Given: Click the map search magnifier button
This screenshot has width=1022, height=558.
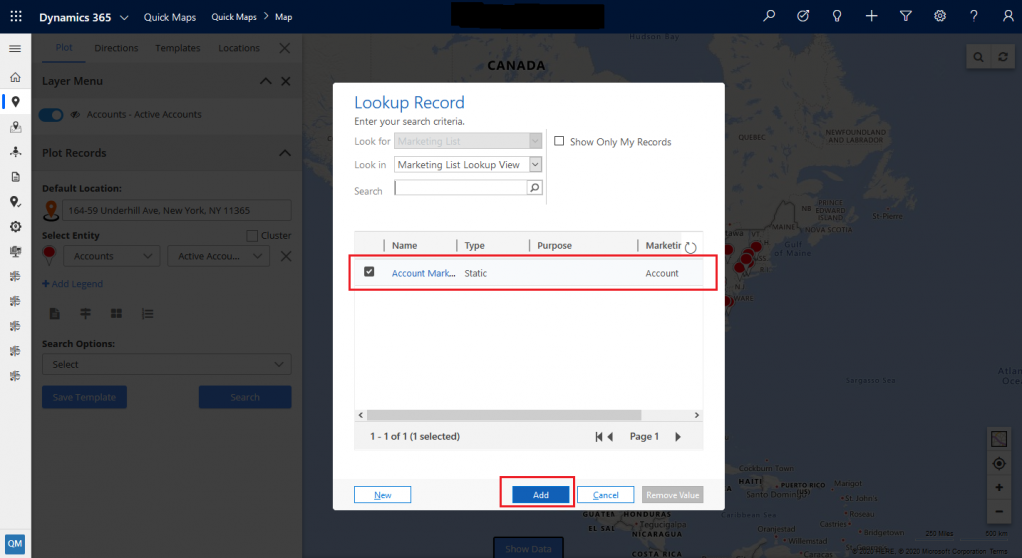Looking at the screenshot, I should 978,57.
